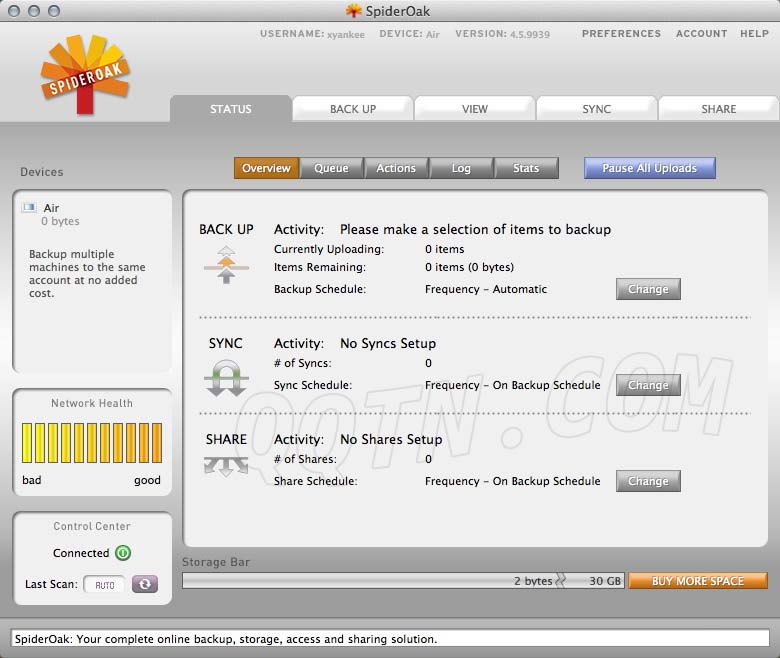The height and width of the screenshot is (658, 780).
Task: Open the SYNC tab
Action: (597, 109)
